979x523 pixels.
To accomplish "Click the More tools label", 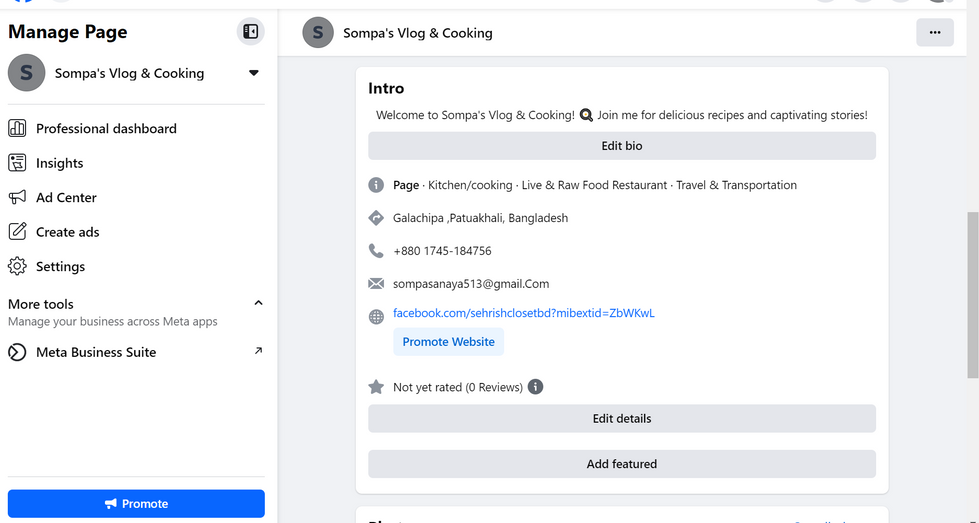I will click(41, 305).
